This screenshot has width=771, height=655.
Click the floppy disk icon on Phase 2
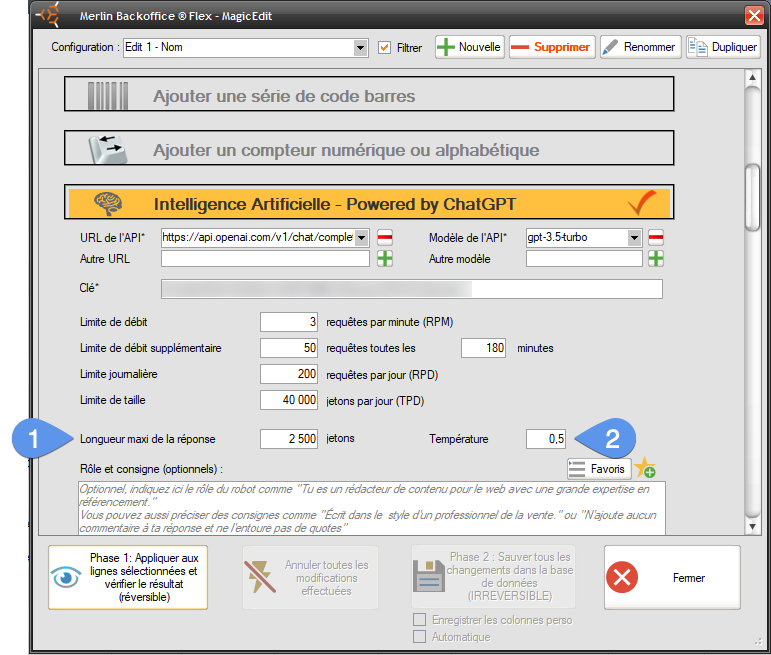coord(429,576)
